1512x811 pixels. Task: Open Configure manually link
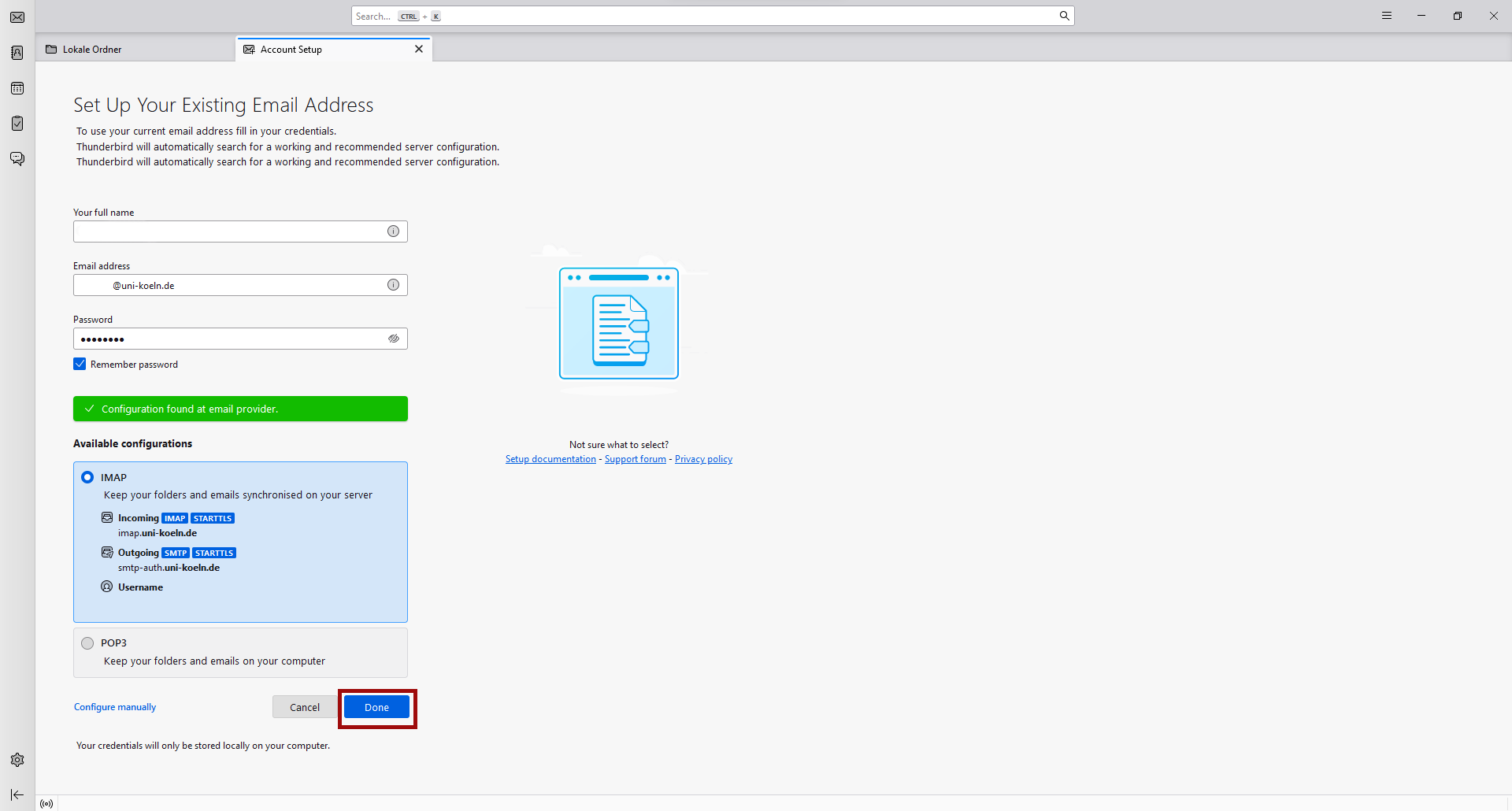pos(115,707)
